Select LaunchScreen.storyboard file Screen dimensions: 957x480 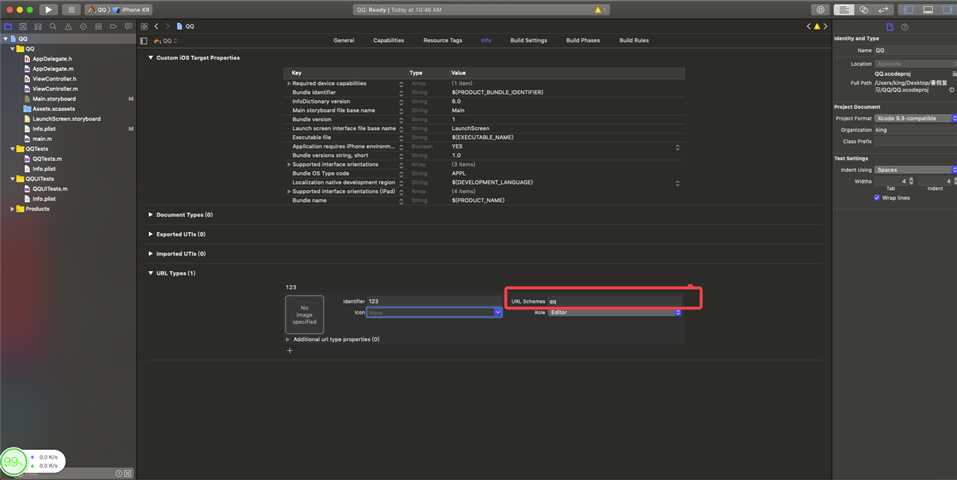tap(66, 119)
